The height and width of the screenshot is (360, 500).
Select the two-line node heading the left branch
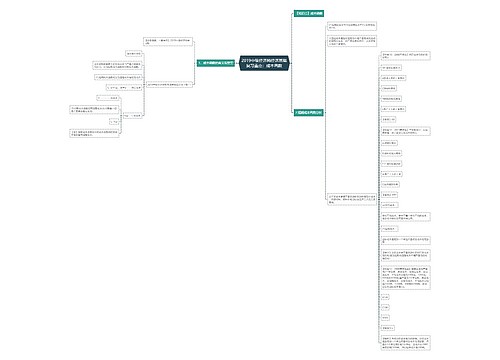pyautogui.click(x=168, y=41)
